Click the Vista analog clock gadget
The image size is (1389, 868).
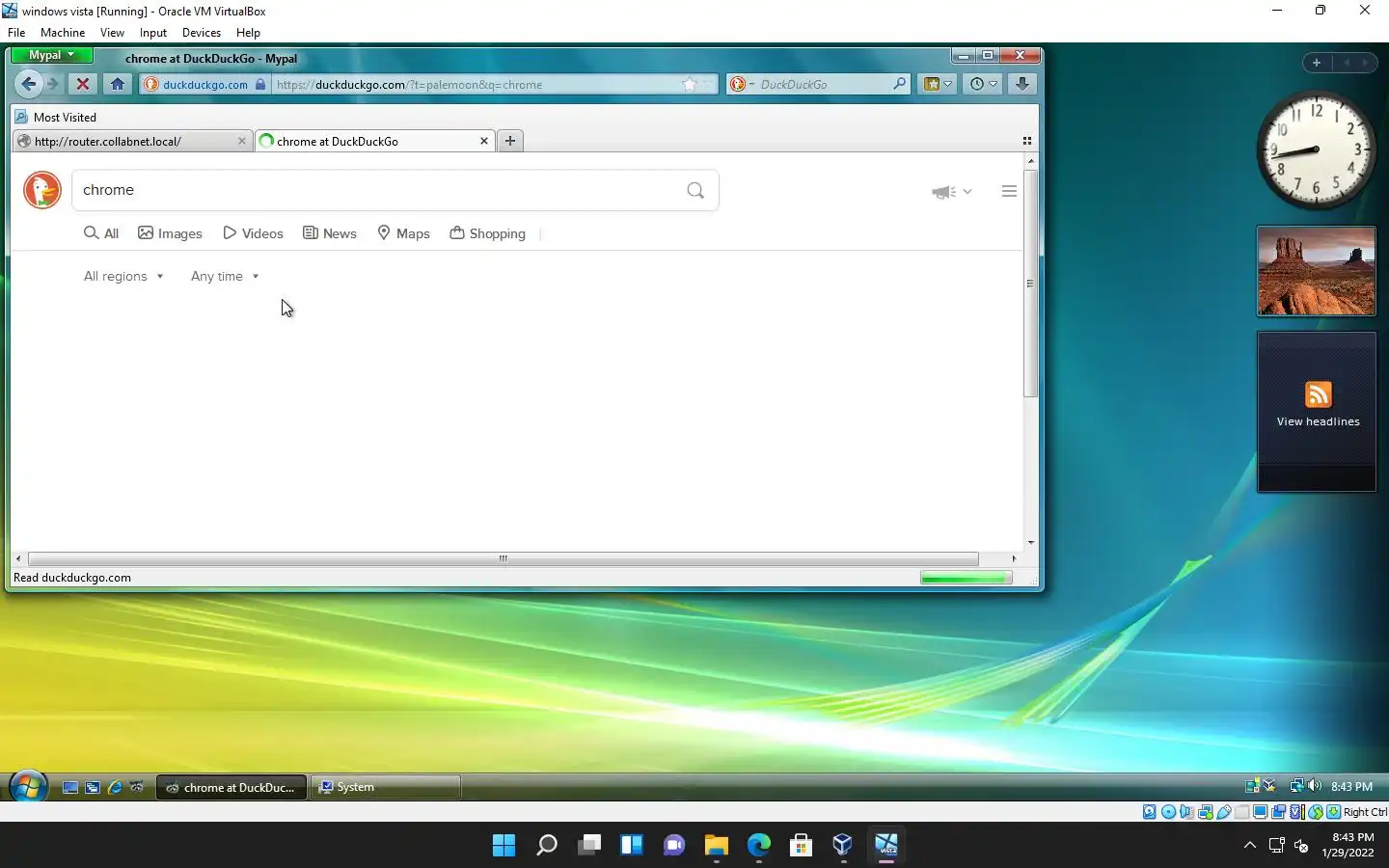1317,150
